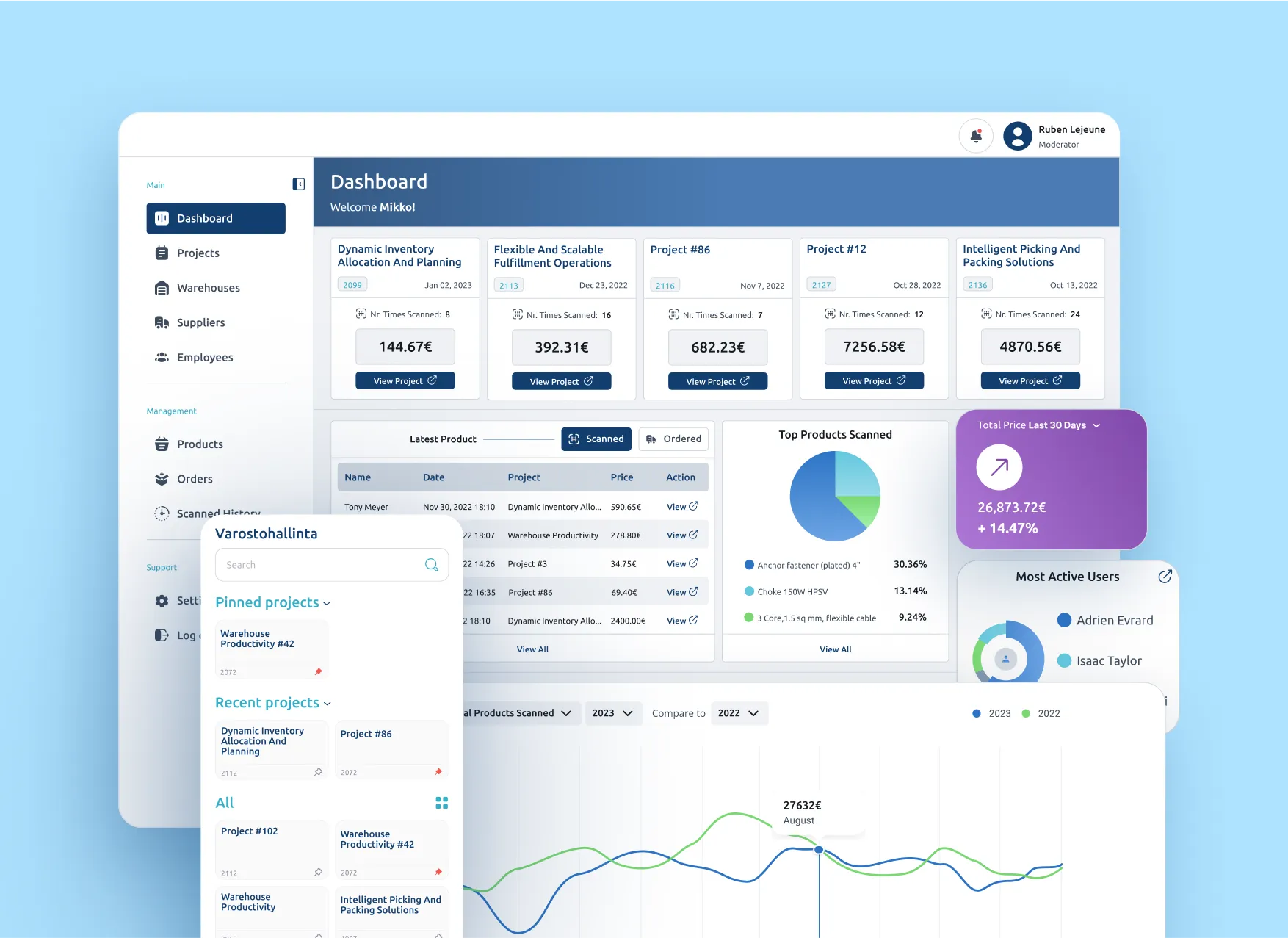The width and height of the screenshot is (1288, 938).
Task: Click Ruben Lejeune's profile avatar
Action: tap(1017, 136)
